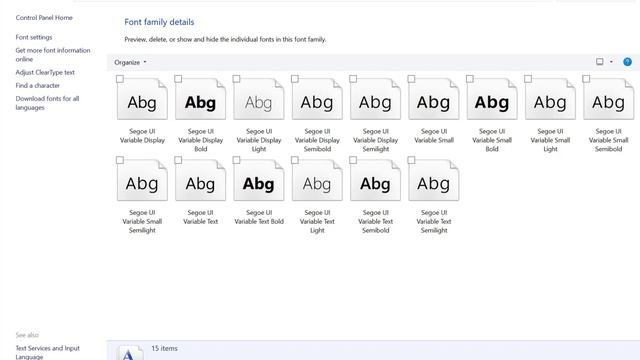Select the Segoe UI Variable Display Light font icon
The width and height of the screenshot is (640, 360).
point(259,99)
